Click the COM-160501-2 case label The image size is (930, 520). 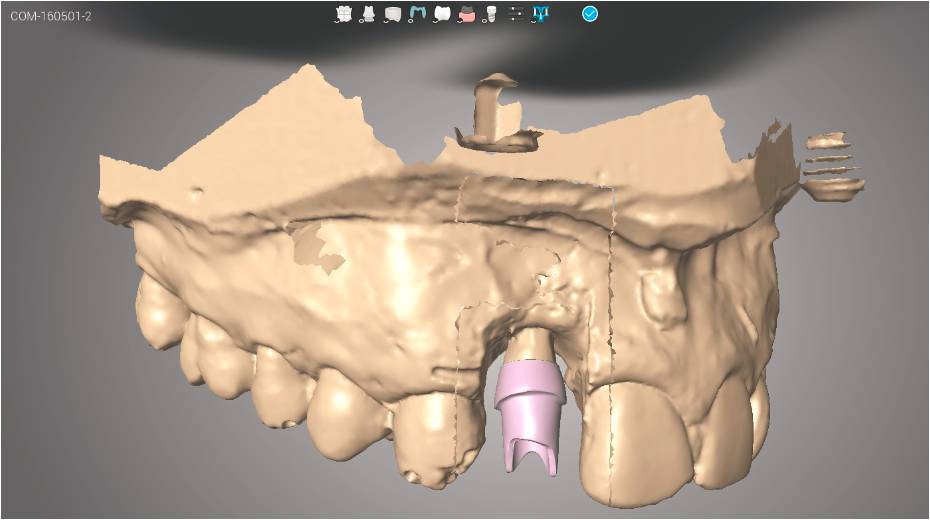(x=51, y=16)
